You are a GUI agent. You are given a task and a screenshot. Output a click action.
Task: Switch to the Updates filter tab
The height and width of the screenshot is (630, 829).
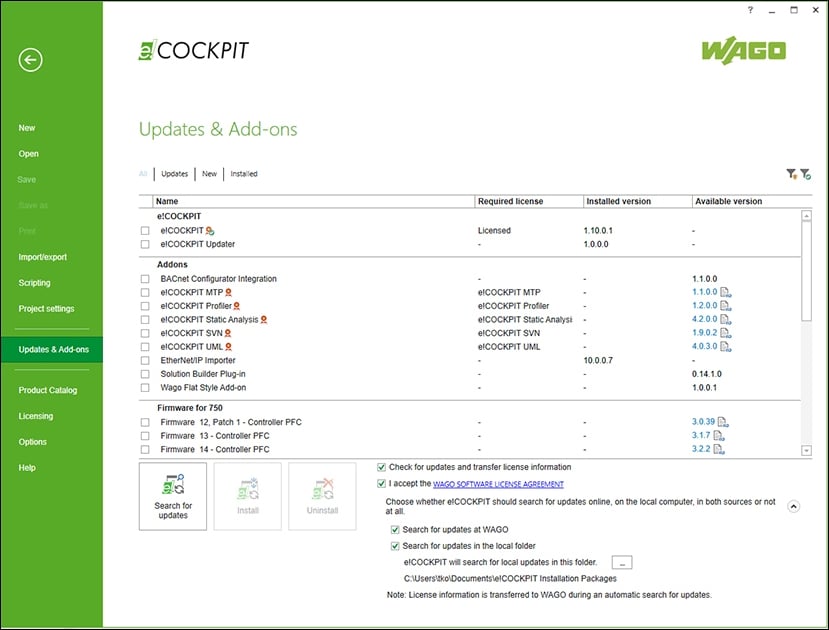[174, 174]
